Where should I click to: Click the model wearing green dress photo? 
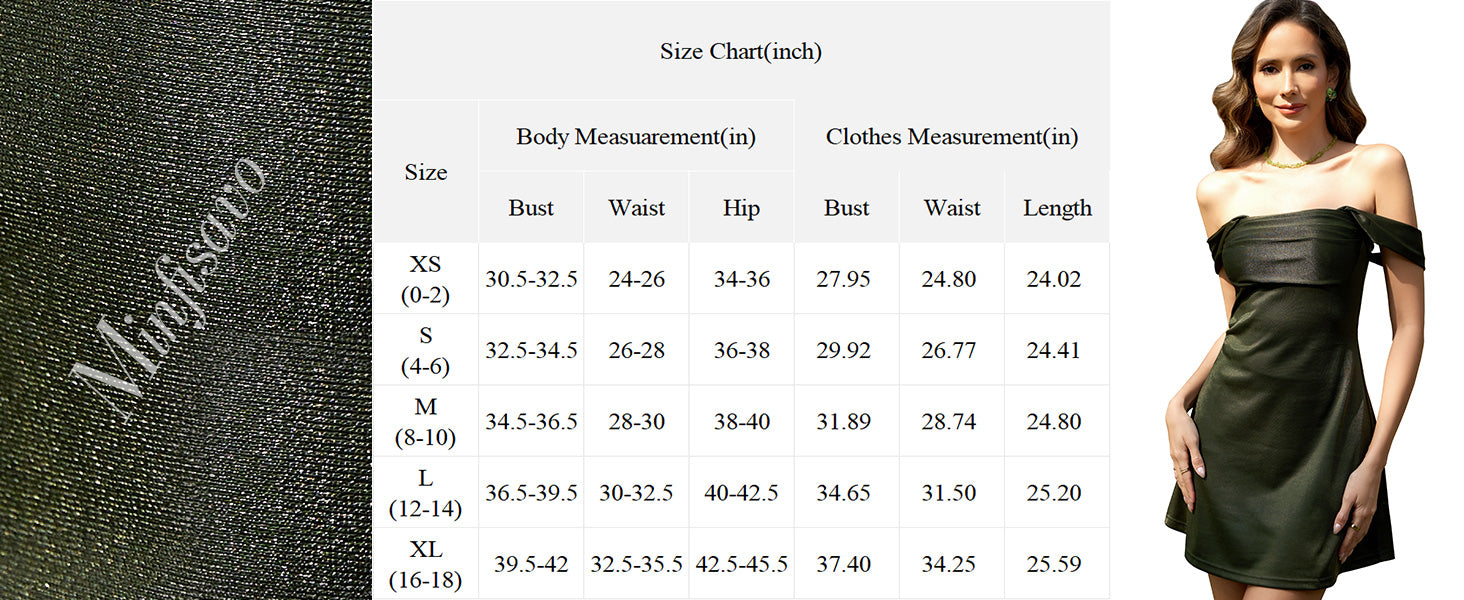coord(1290,300)
